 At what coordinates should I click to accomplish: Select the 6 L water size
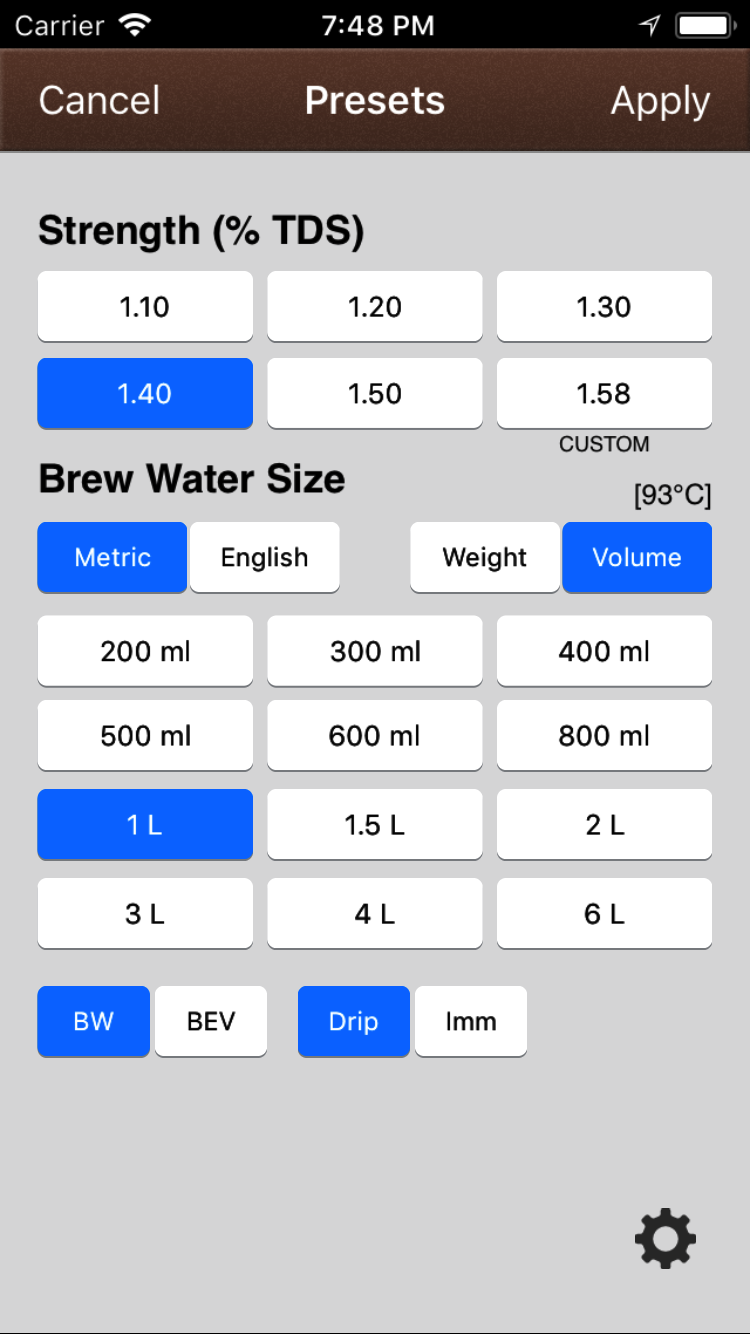tap(604, 913)
